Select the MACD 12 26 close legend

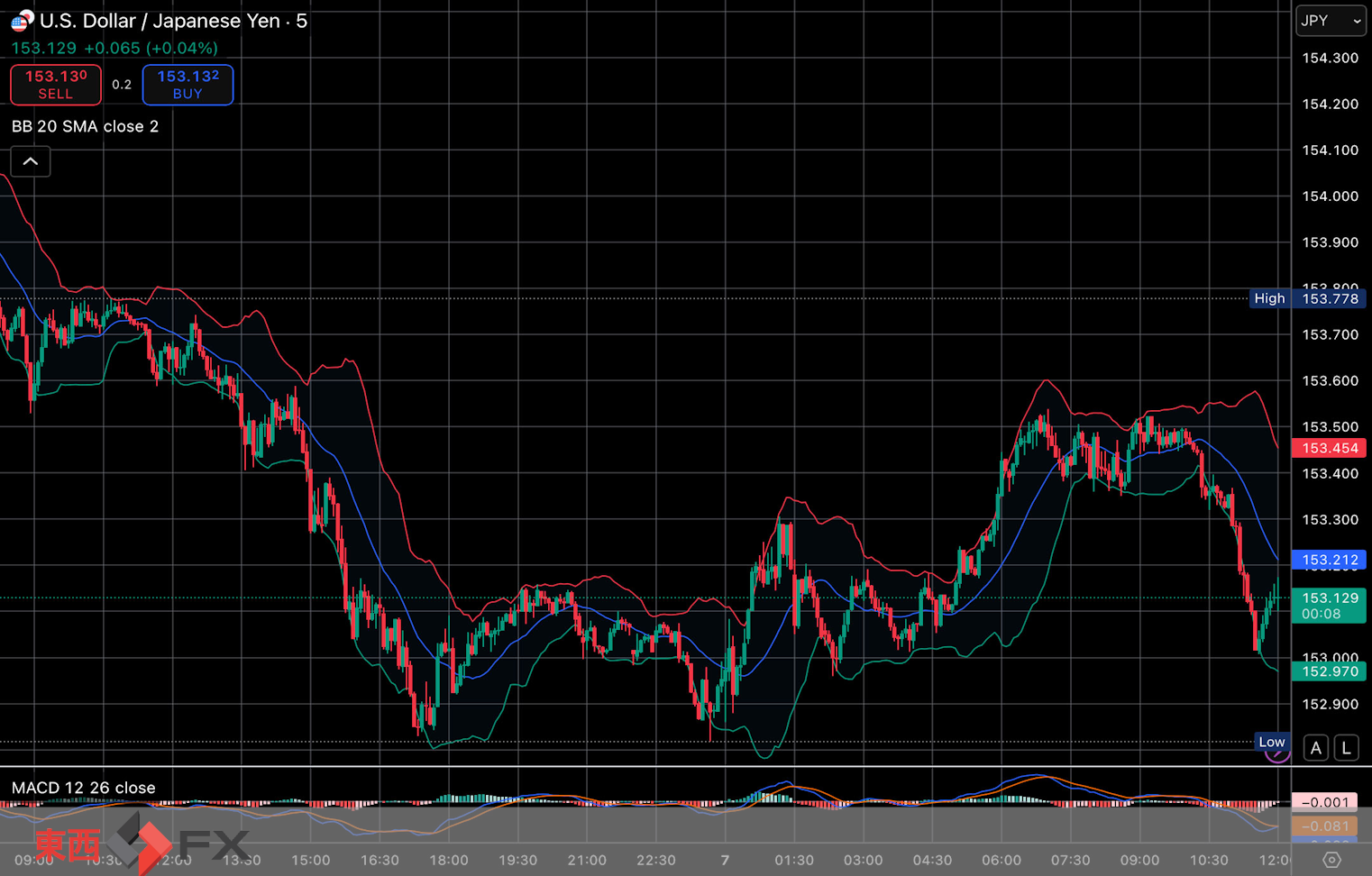[83, 788]
